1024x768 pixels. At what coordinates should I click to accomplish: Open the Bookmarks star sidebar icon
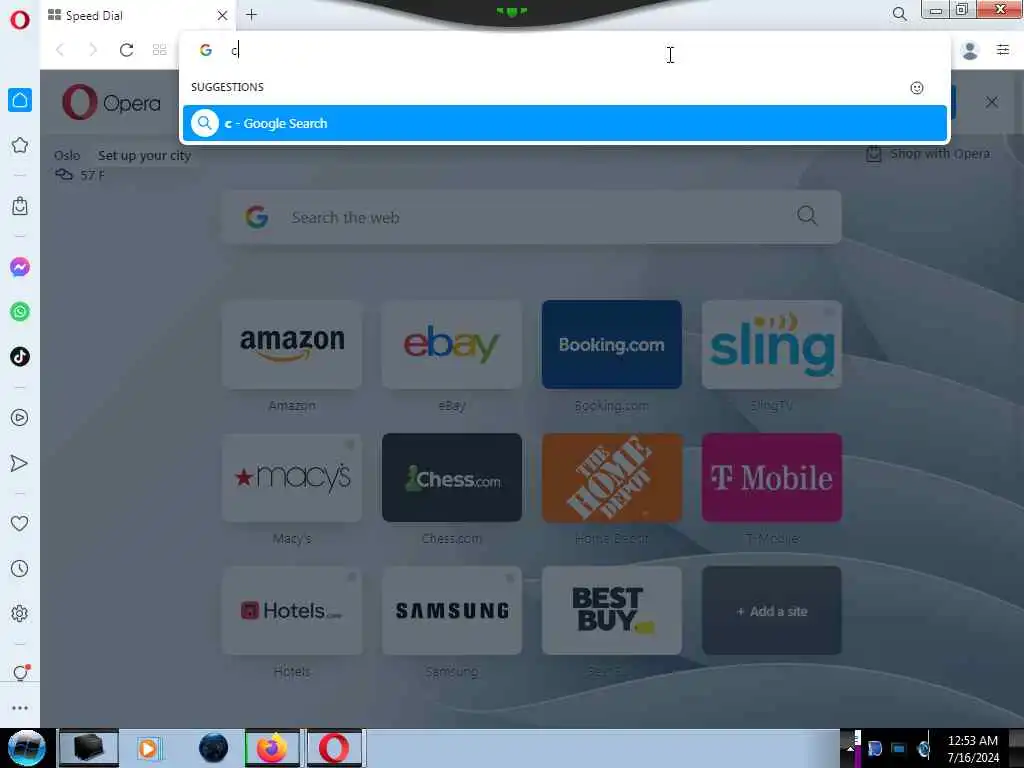(x=20, y=145)
